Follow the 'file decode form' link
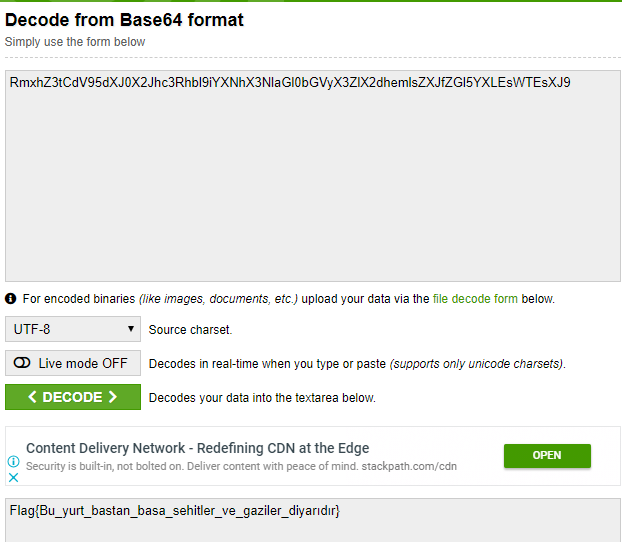The height and width of the screenshot is (542, 622). [x=475, y=298]
